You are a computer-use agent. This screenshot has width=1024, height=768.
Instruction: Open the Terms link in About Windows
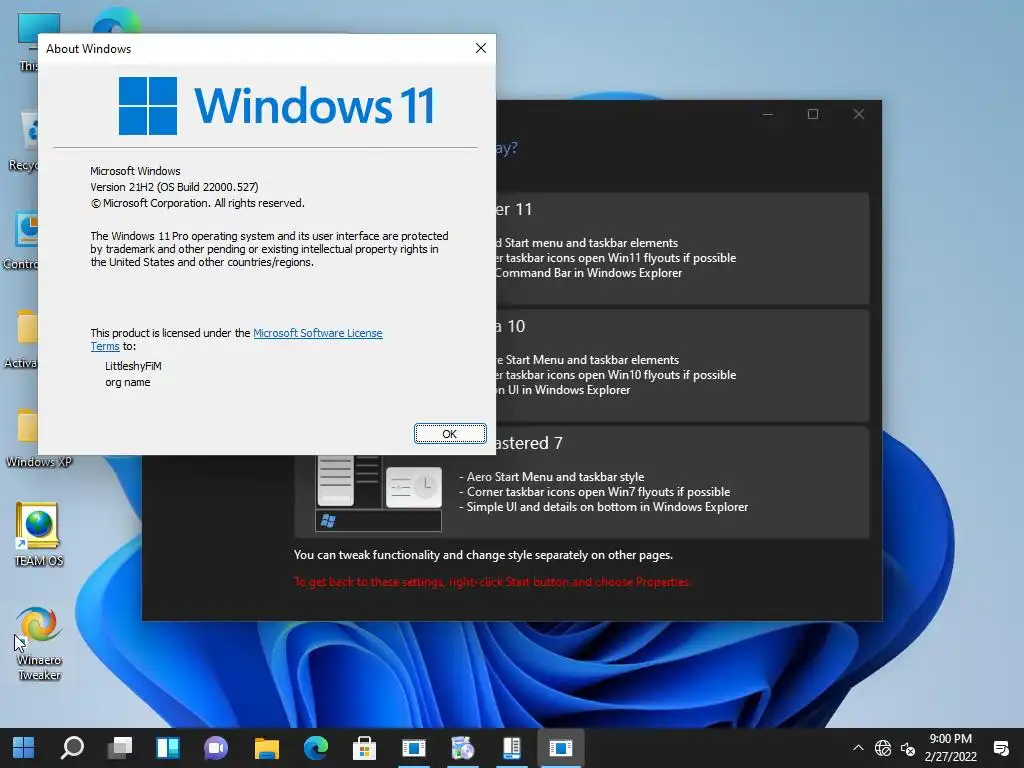(x=104, y=346)
